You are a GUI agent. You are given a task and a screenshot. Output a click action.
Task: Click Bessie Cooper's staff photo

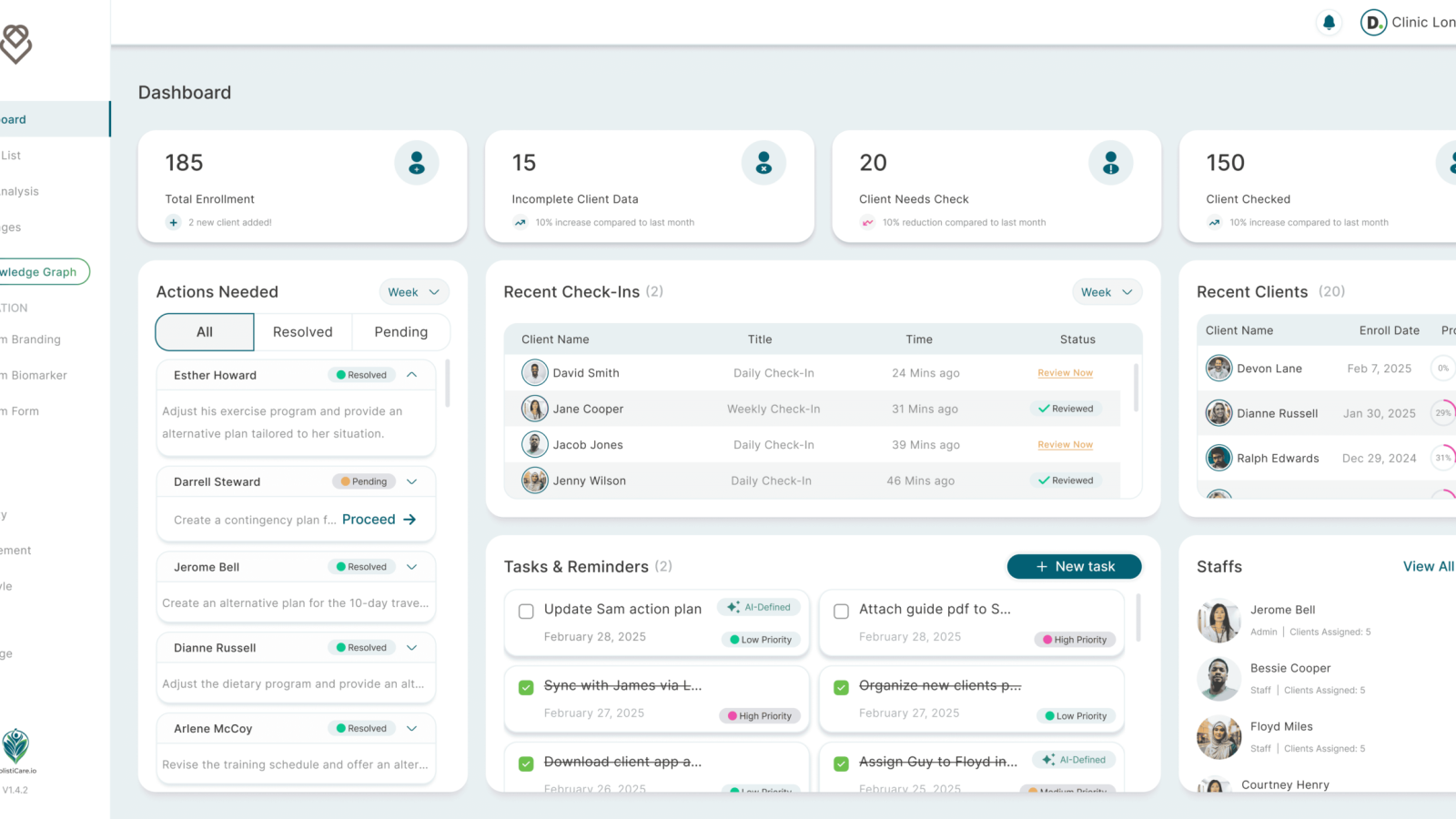1218,679
